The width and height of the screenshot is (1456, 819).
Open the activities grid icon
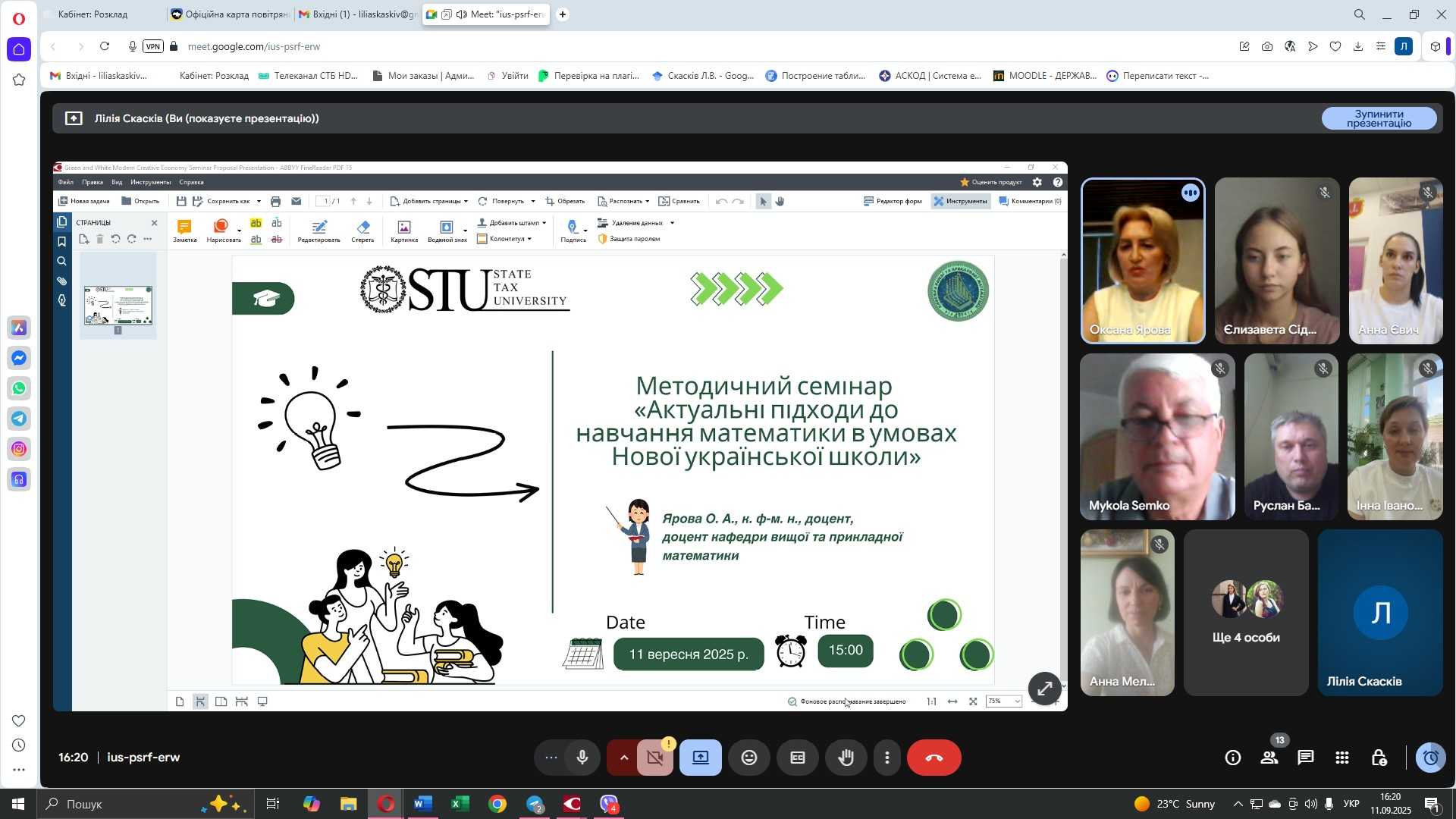pos(1342,758)
